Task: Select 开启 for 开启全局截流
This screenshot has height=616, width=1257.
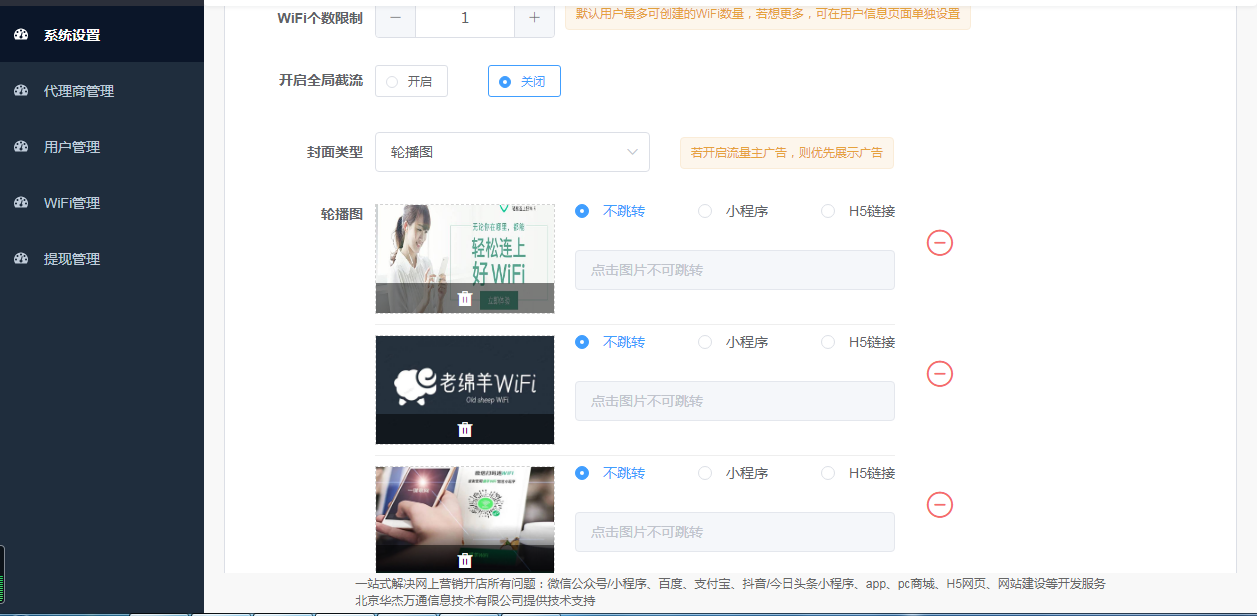Action: click(x=411, y=81)
